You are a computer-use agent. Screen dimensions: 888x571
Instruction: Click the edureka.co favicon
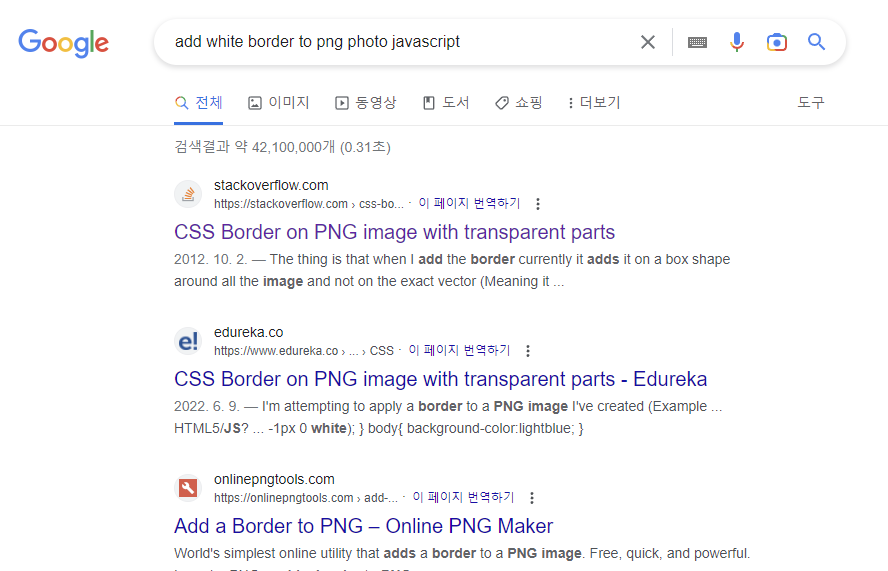tap(188, 342)
